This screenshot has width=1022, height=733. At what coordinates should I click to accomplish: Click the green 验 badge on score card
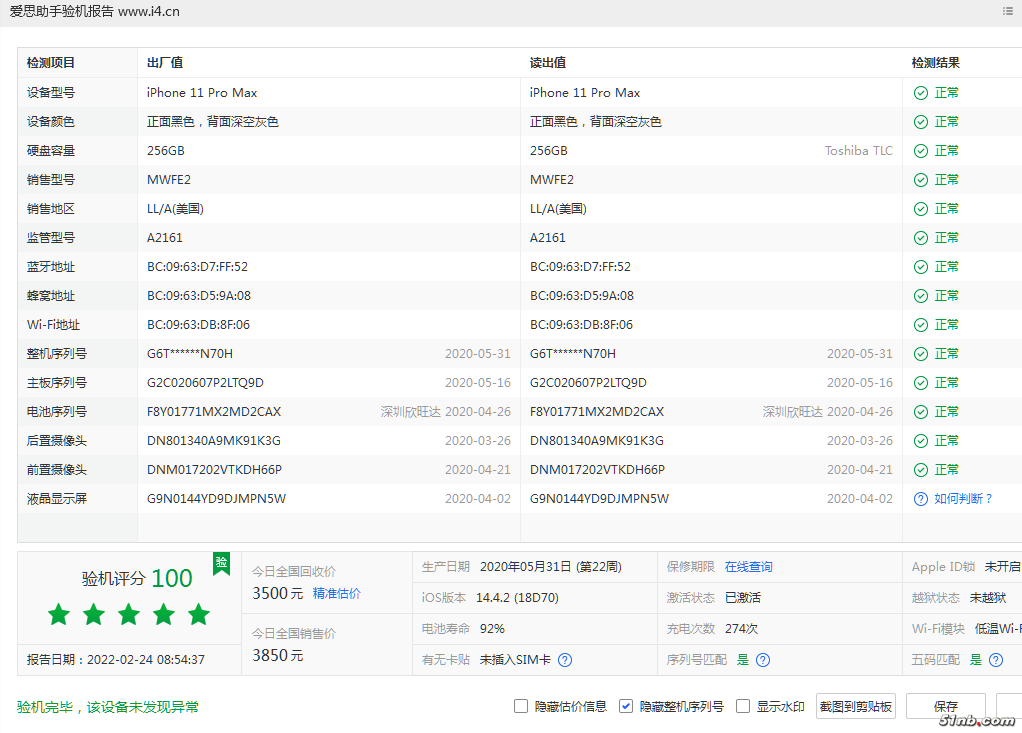tap(221, 564)
